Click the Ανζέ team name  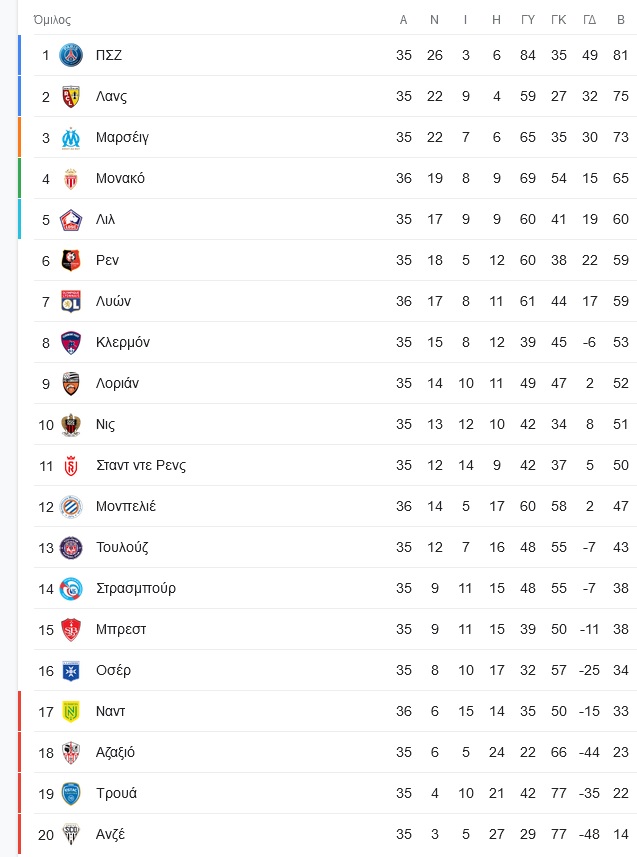click(110, 835)
